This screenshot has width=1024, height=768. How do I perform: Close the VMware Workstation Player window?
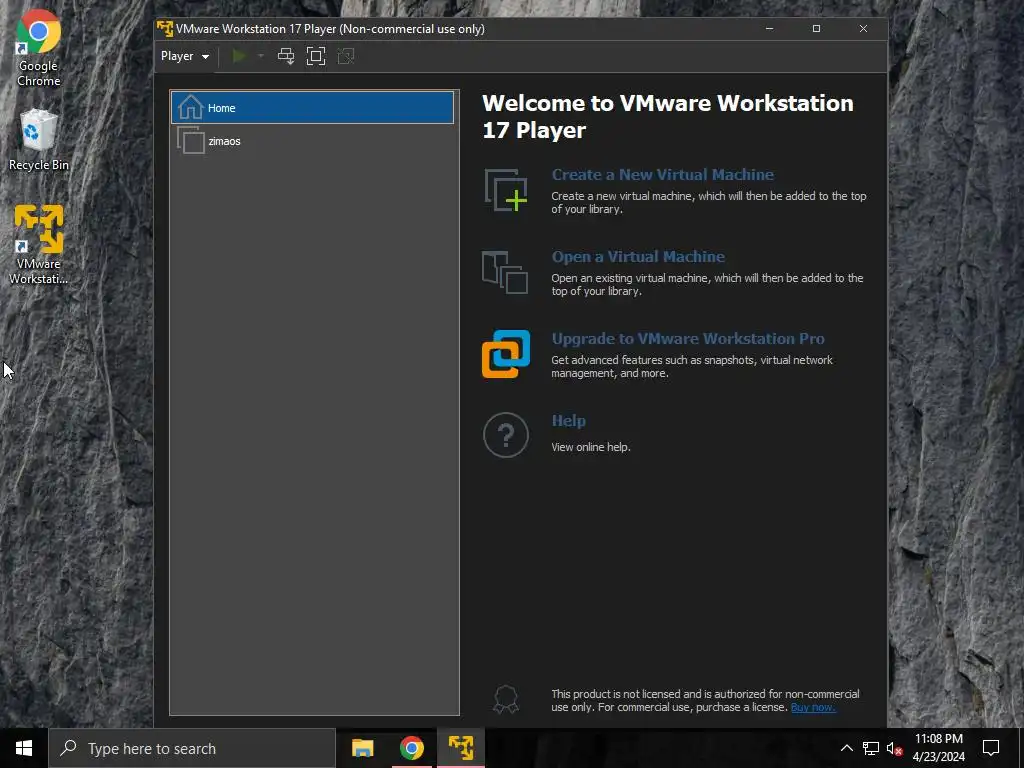(x=863, y=29)
